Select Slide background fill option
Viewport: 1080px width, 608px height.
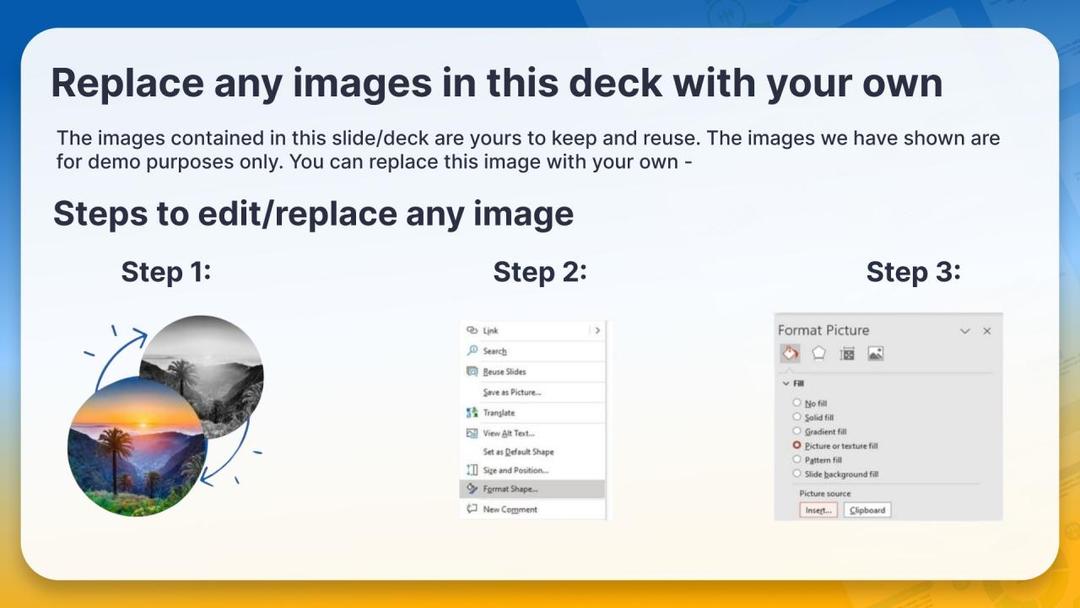click(x=797, y=474)
